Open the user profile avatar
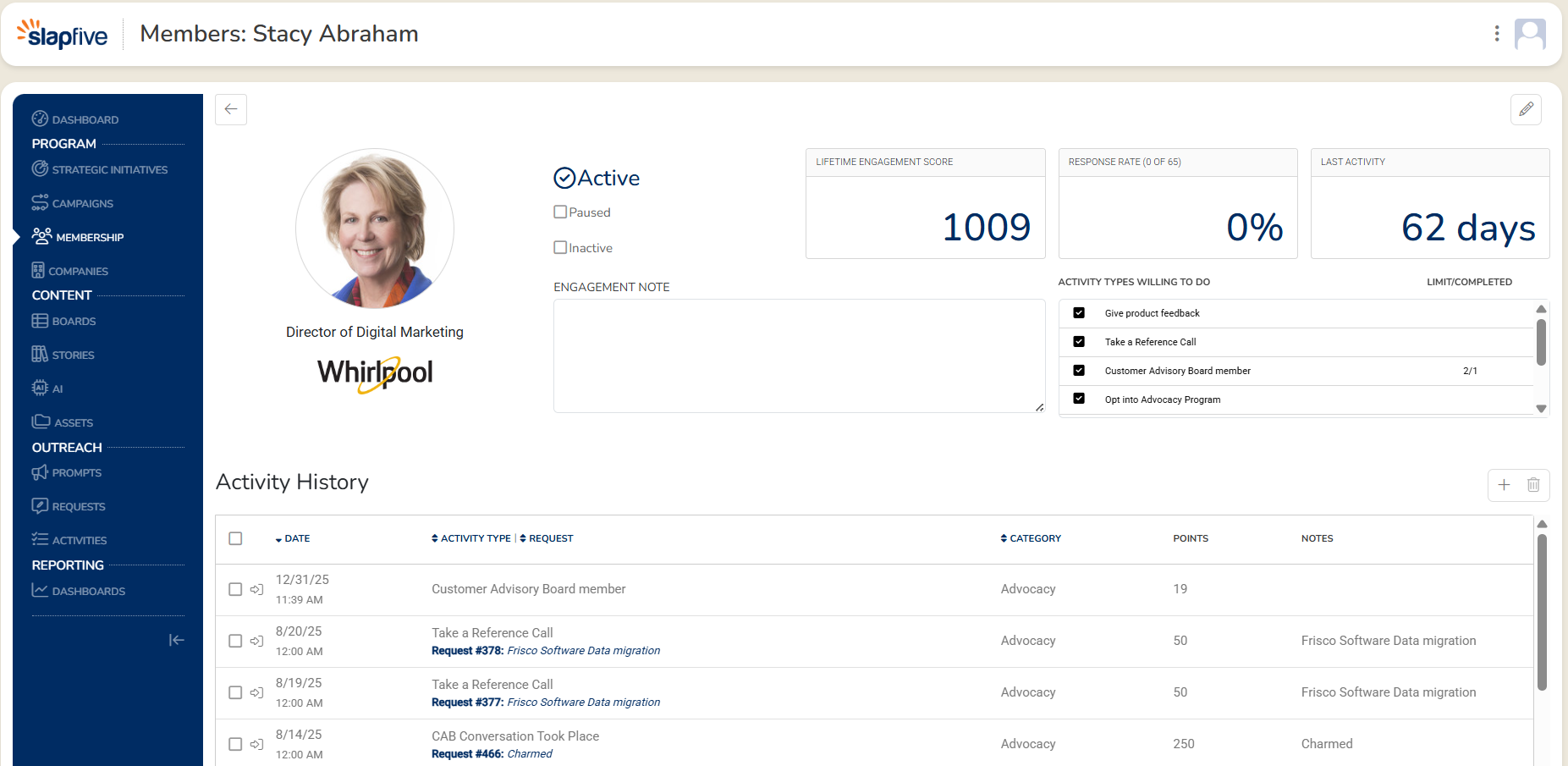The image size is (1568, 766). 1530,34
